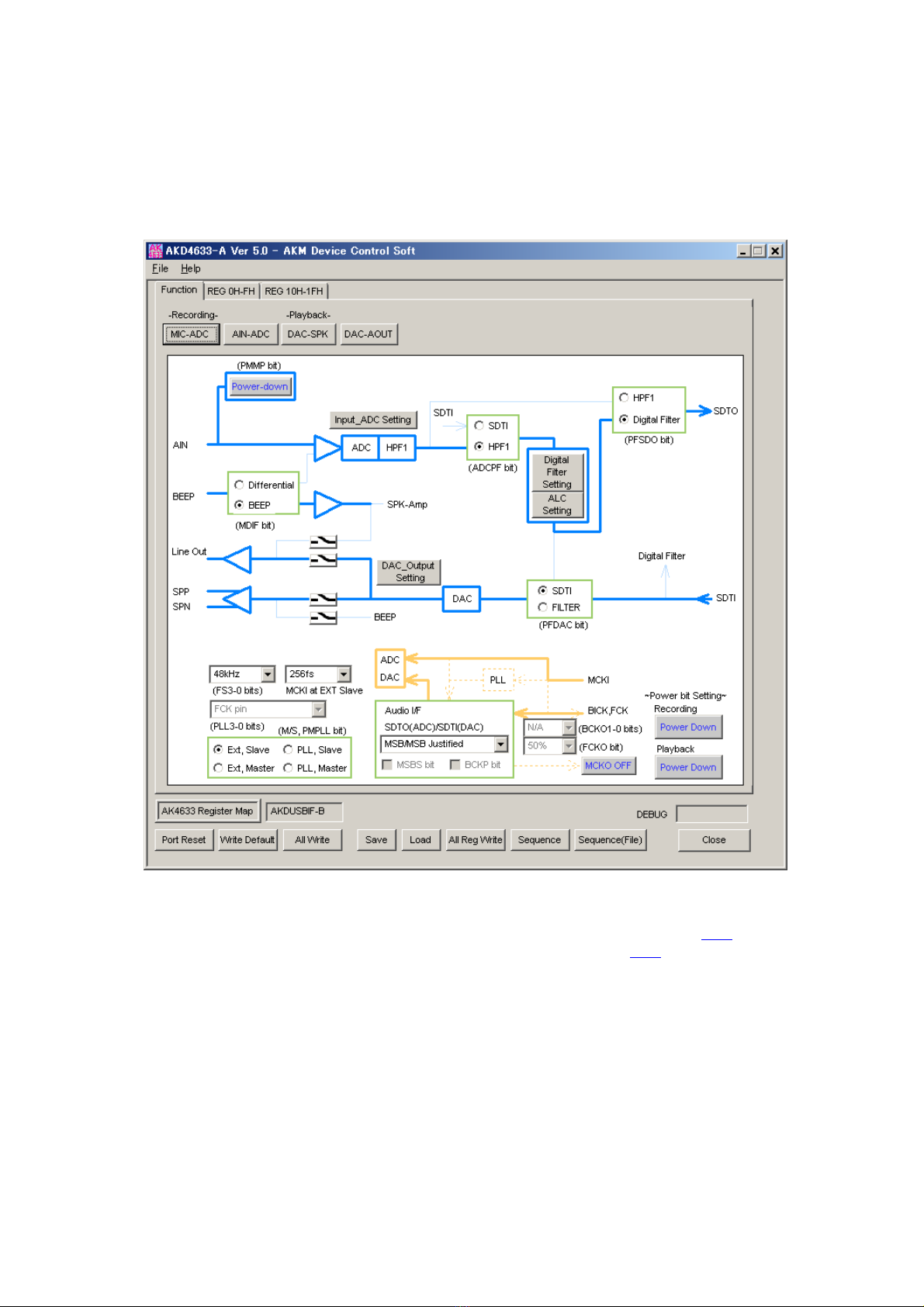Viewport: 924px width, 1307px height.
Task: Select the DAC-AOUT playback path button
Action: (369, 334)
